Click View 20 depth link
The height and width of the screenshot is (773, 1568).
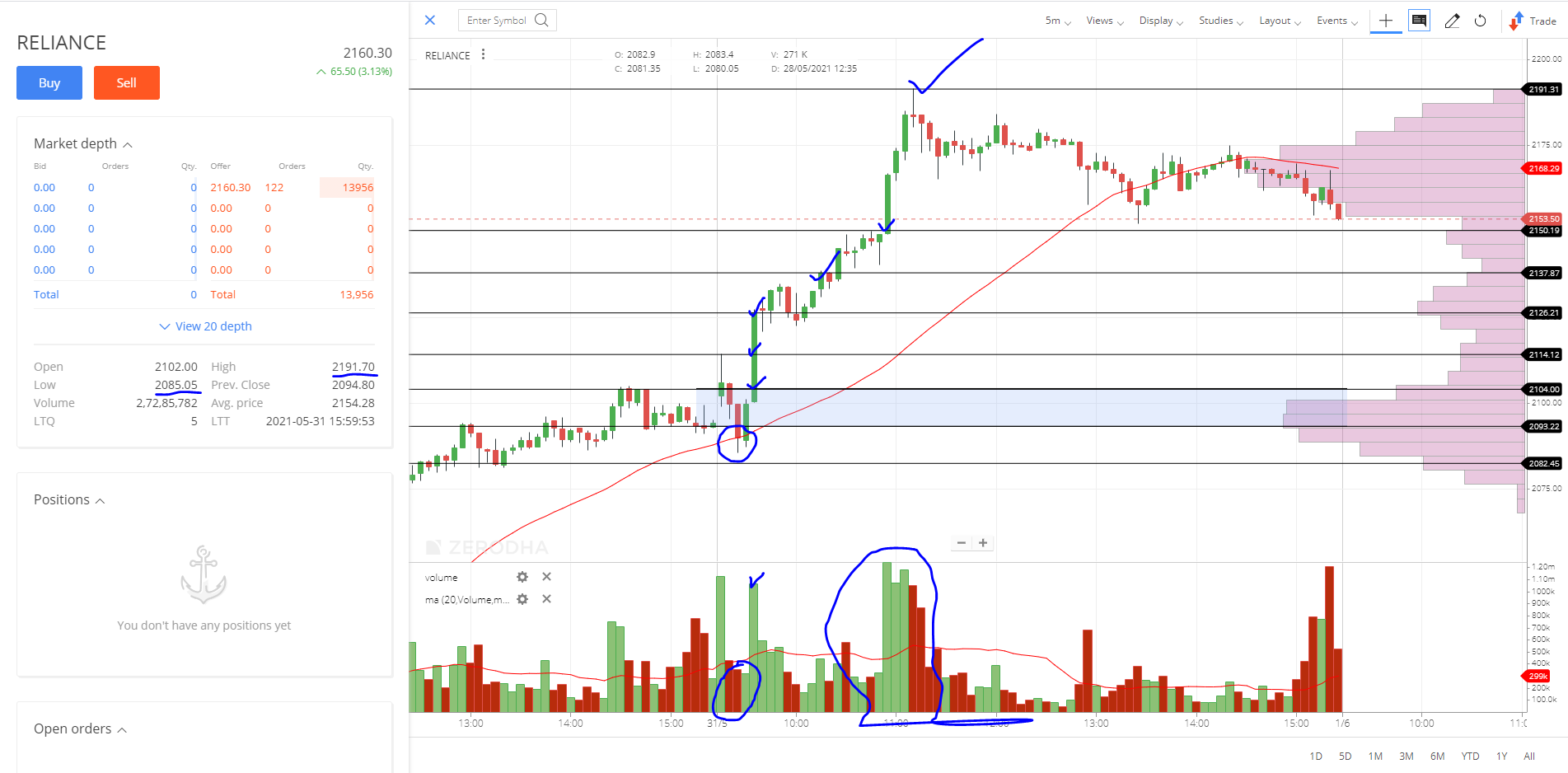tap(205, 326)
